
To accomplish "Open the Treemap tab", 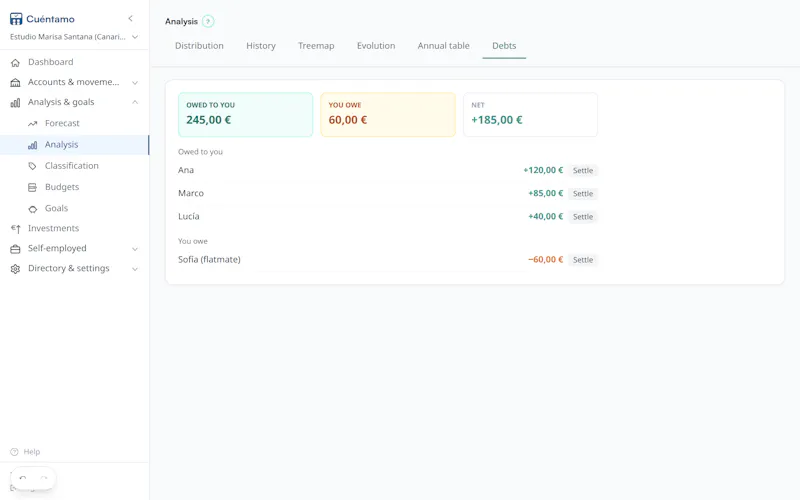I will [x=316, y=46].
